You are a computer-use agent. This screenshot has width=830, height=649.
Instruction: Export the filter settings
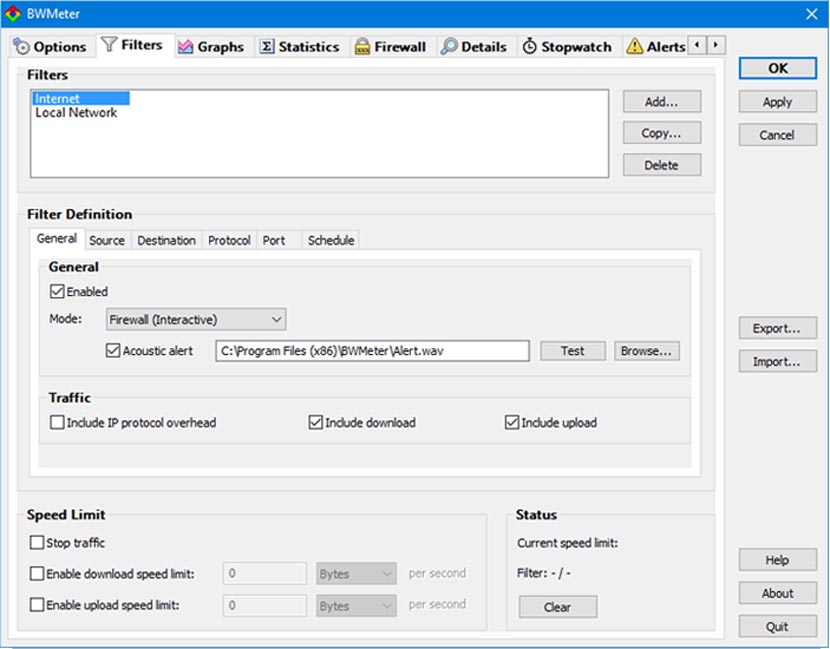[x=777, y=328]
